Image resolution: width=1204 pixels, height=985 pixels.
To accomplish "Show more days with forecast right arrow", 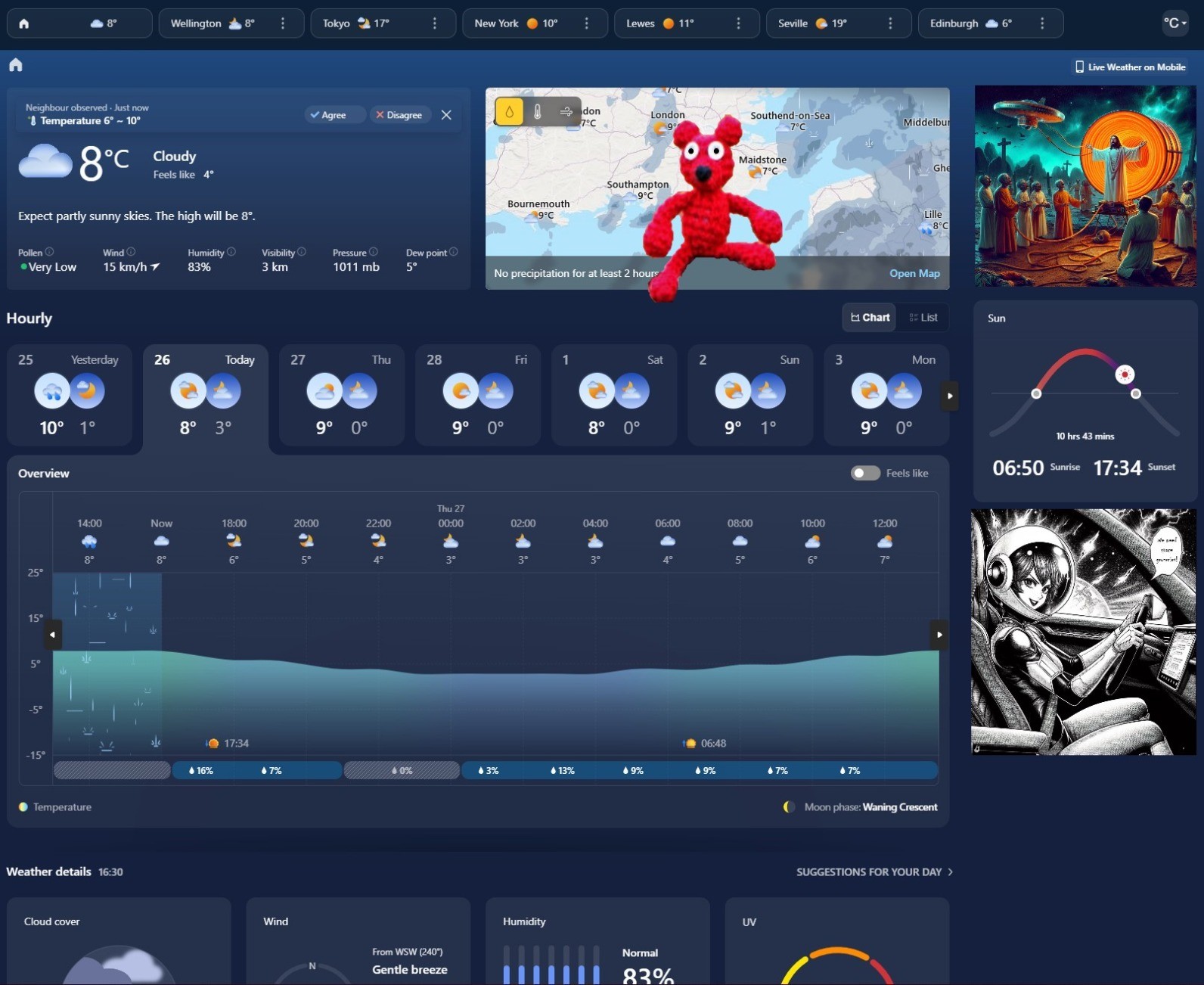I will coord(950,396).
